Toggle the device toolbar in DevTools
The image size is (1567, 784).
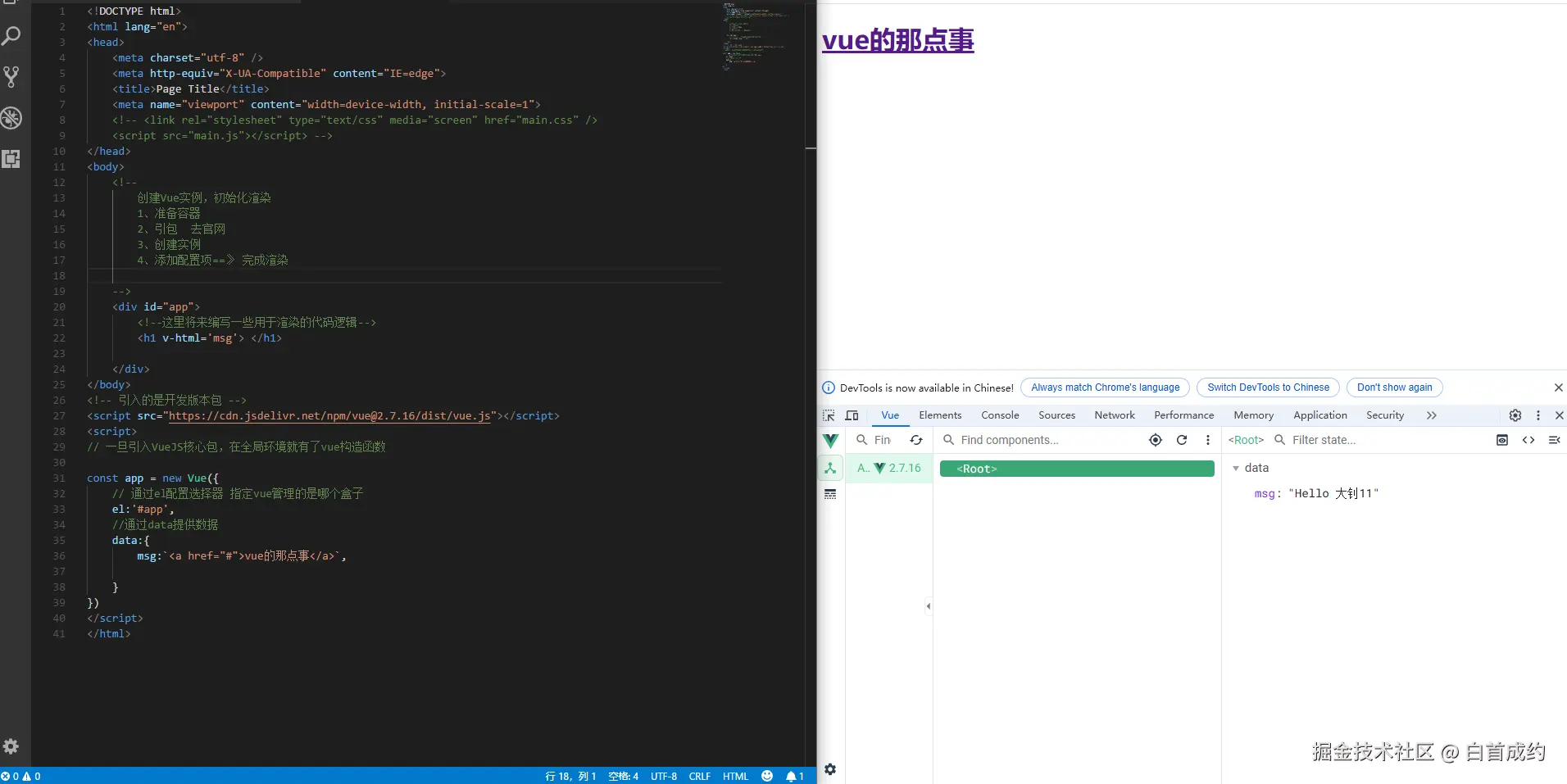pos(852,415)
